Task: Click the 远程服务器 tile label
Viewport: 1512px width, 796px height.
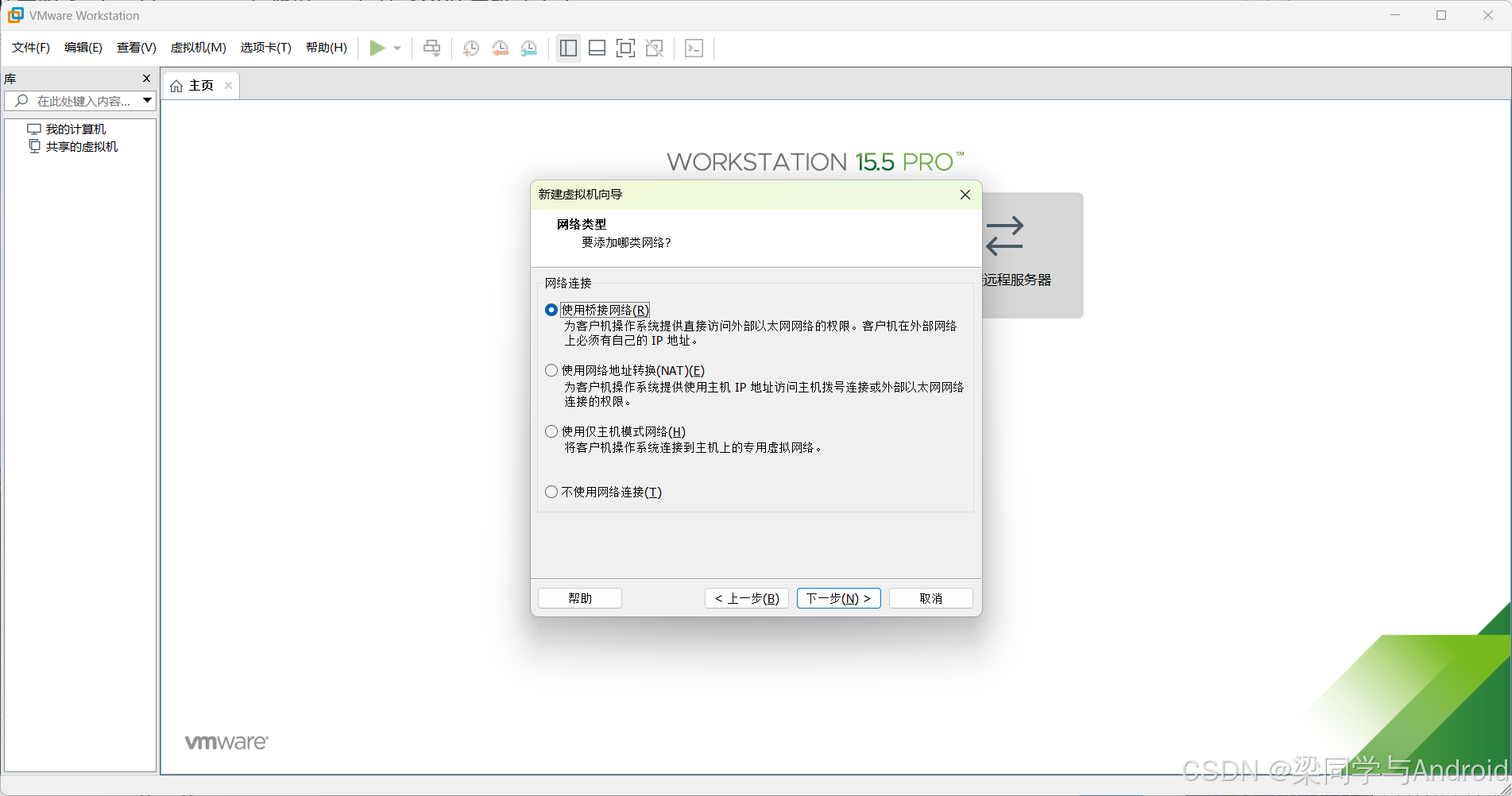Action: [1017, 280]
